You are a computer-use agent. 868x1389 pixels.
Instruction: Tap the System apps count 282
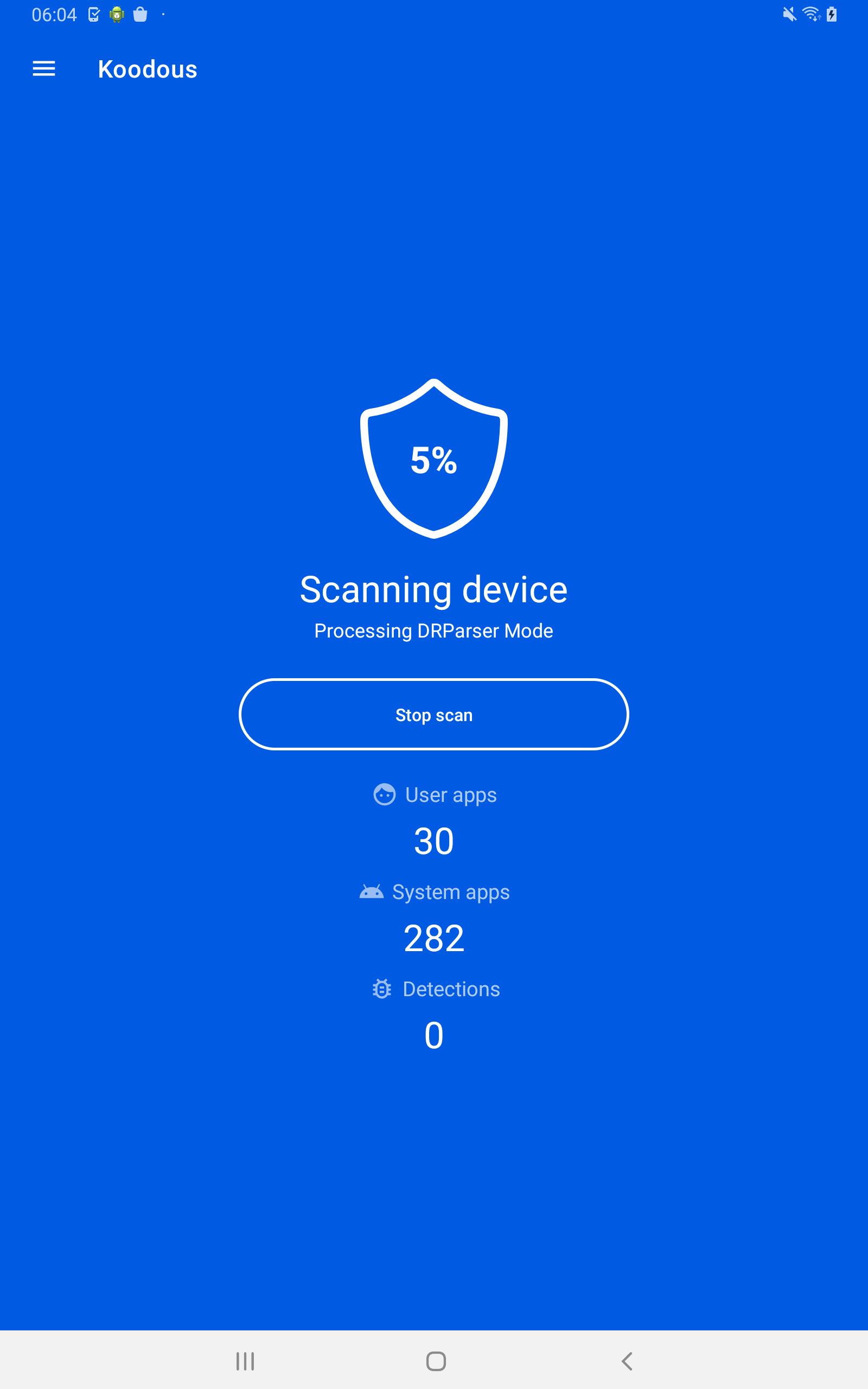click(434, 939)
